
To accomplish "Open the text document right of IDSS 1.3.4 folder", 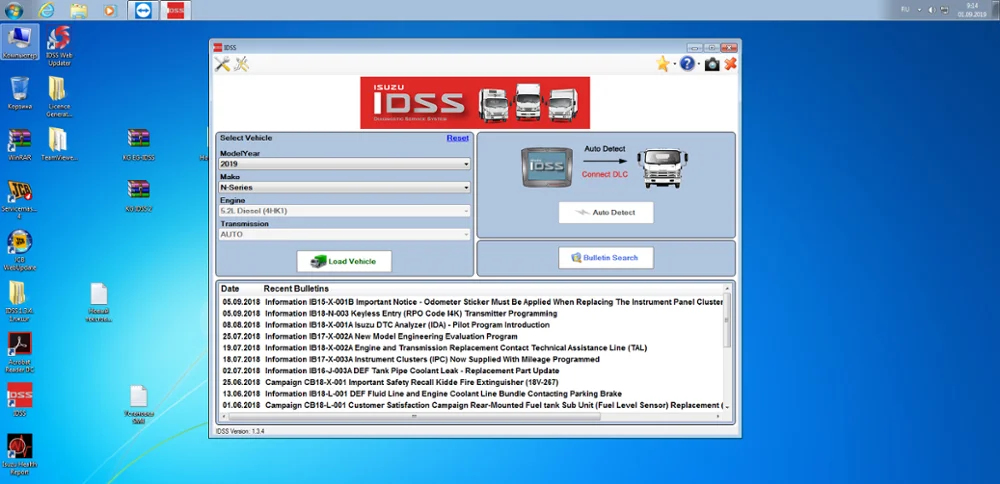I will click(98, 303).
